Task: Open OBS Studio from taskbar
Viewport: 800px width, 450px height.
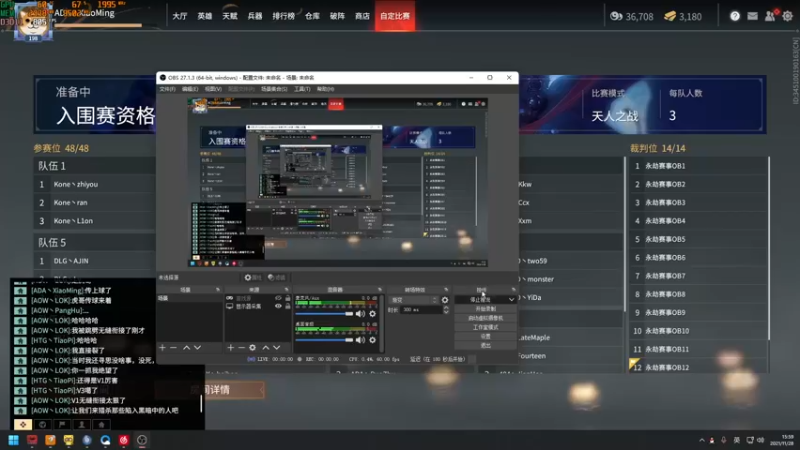Action: [142, 440]
